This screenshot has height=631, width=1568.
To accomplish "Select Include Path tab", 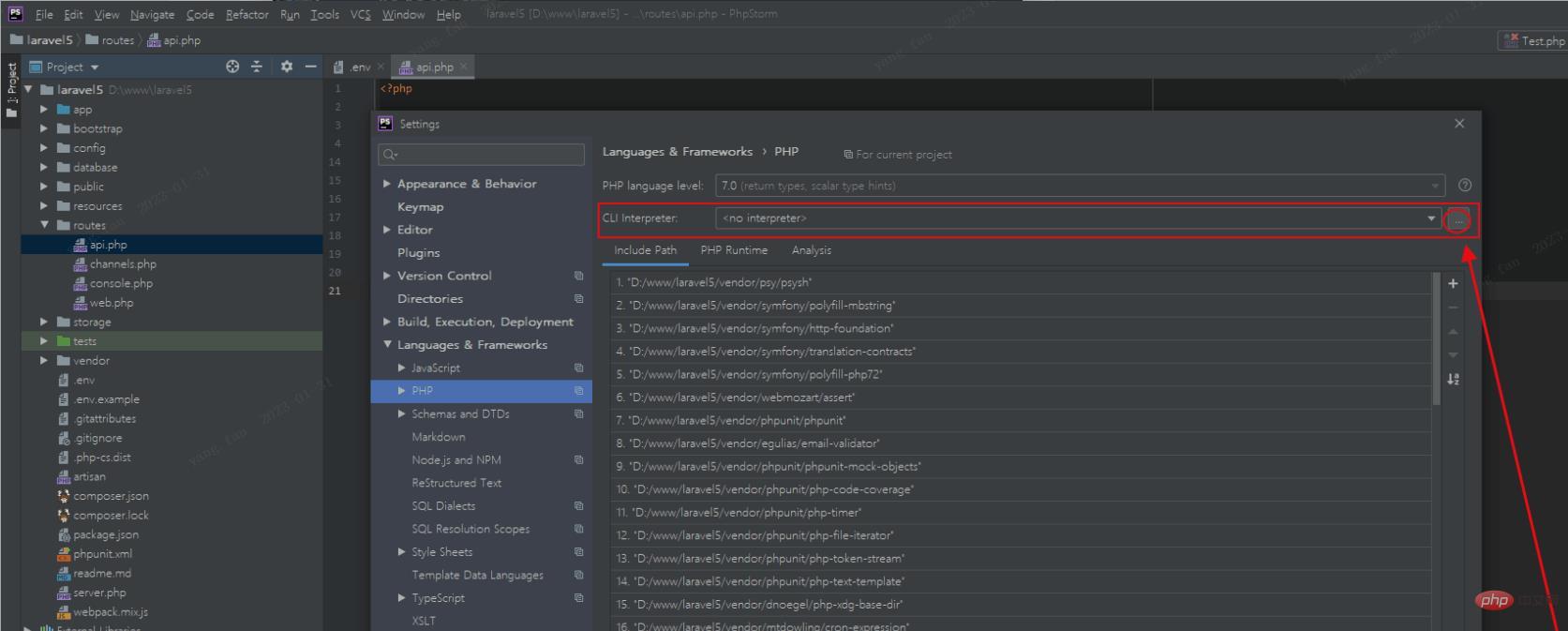I will [x=645, y=250].
